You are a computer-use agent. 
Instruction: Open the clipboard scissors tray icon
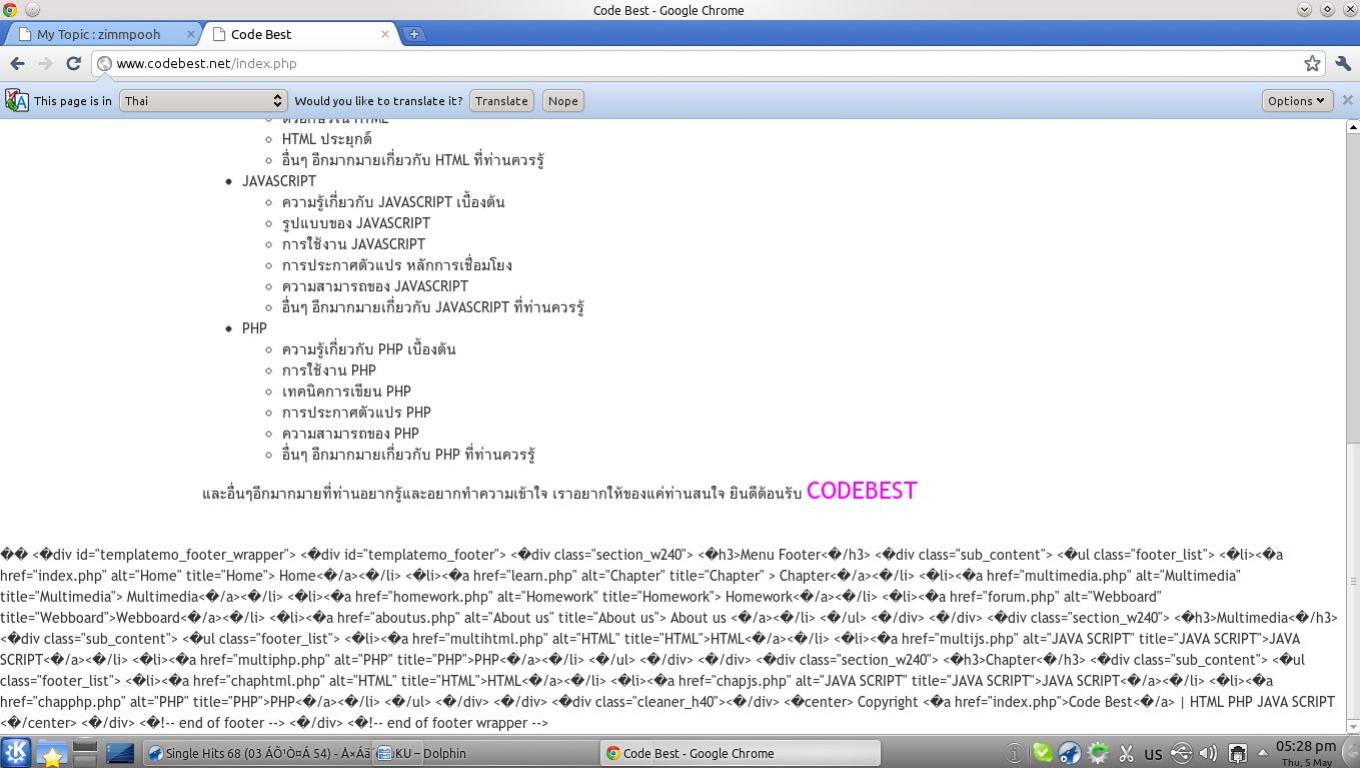pyautogui.click(x=1126, y=753)
